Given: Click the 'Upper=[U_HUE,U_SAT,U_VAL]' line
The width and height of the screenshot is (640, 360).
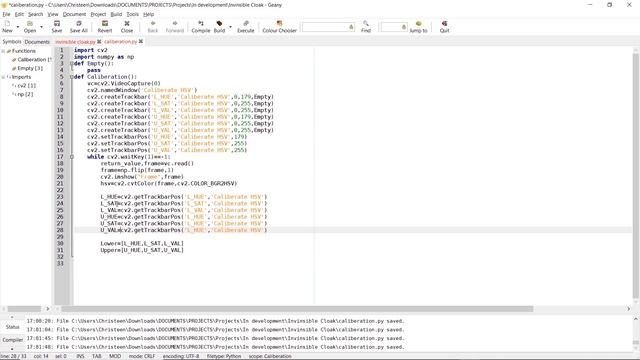Looking at the screenshot, I should [142, 250].
